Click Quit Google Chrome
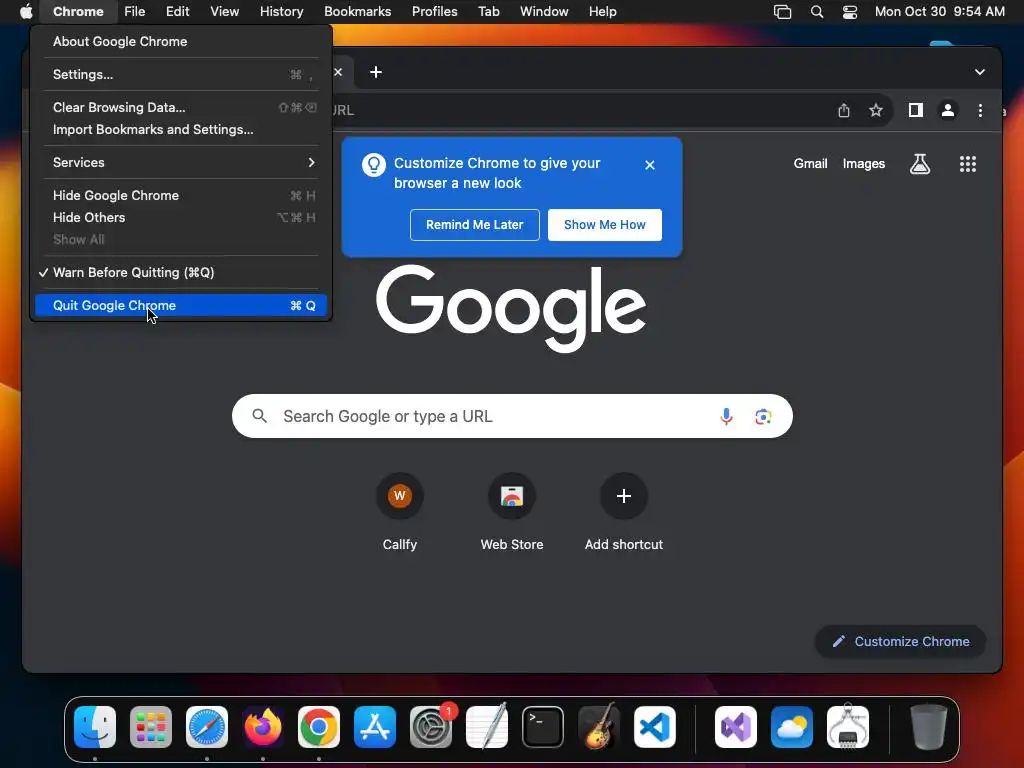 pyautogui.click(x=181, y=305)
